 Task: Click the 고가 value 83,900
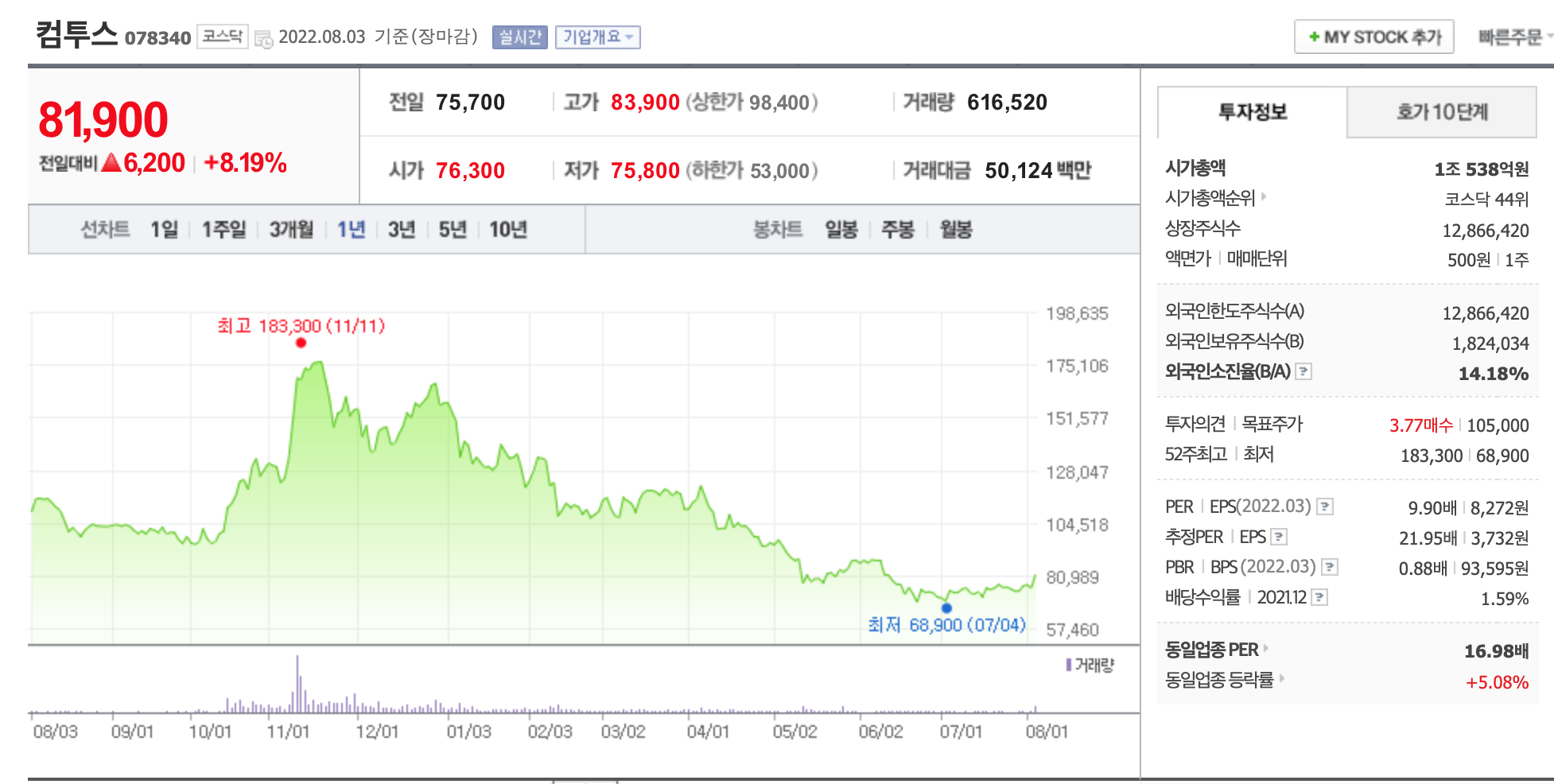tap(645, 103)
